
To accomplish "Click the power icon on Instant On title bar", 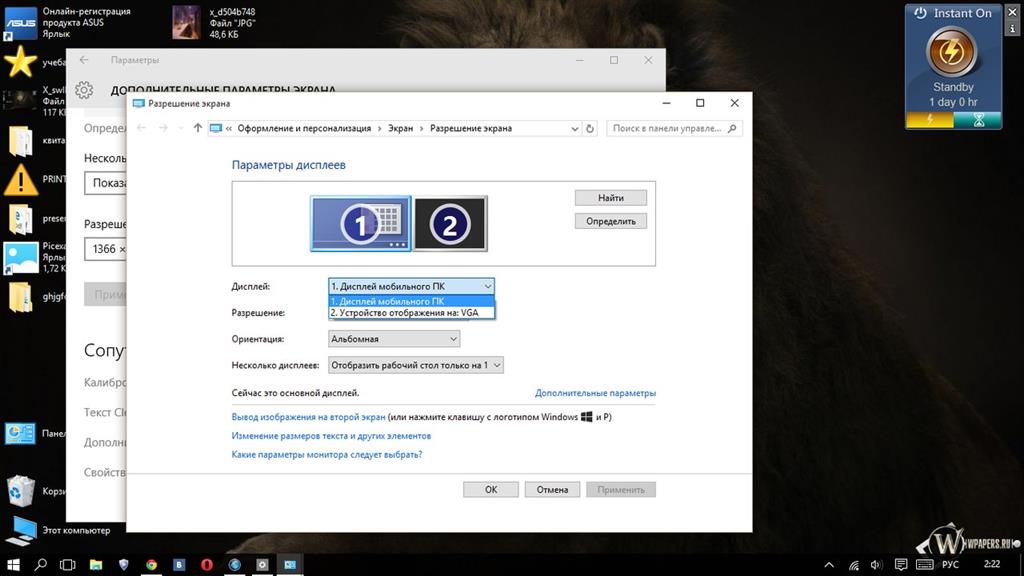I will tap(919, 12).
